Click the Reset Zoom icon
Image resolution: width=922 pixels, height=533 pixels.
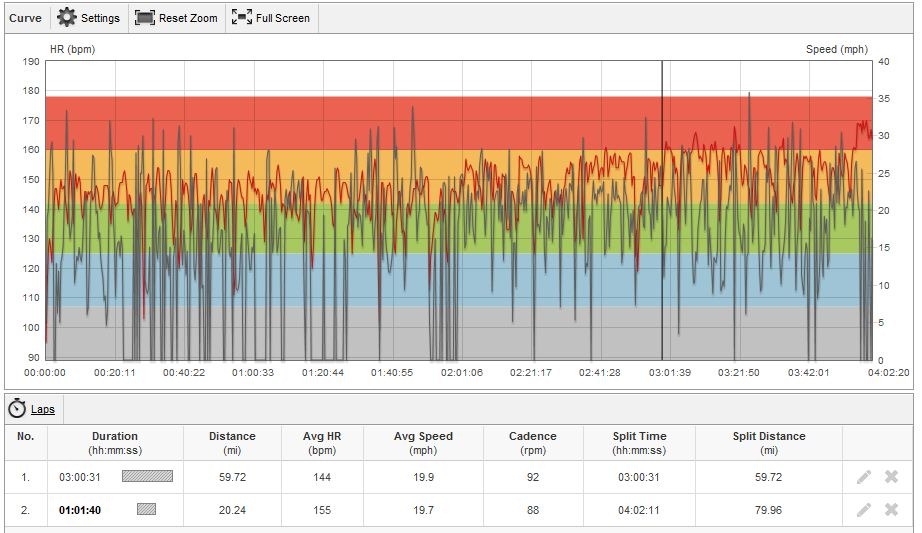coord(145,18)
